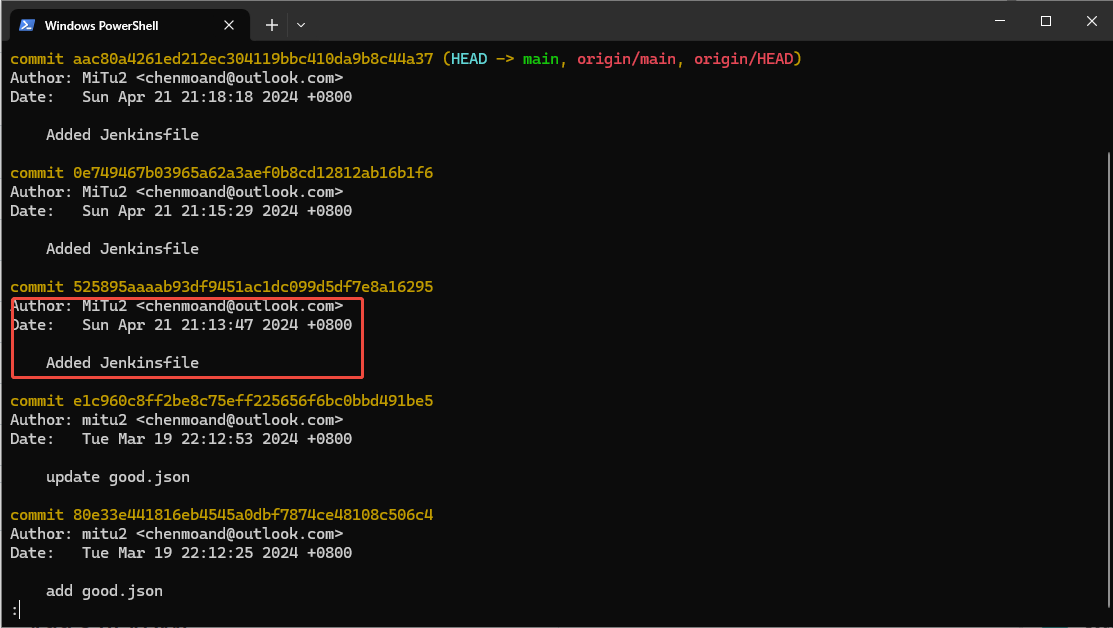Select the Windows PowerShell tab

(110, 25)
